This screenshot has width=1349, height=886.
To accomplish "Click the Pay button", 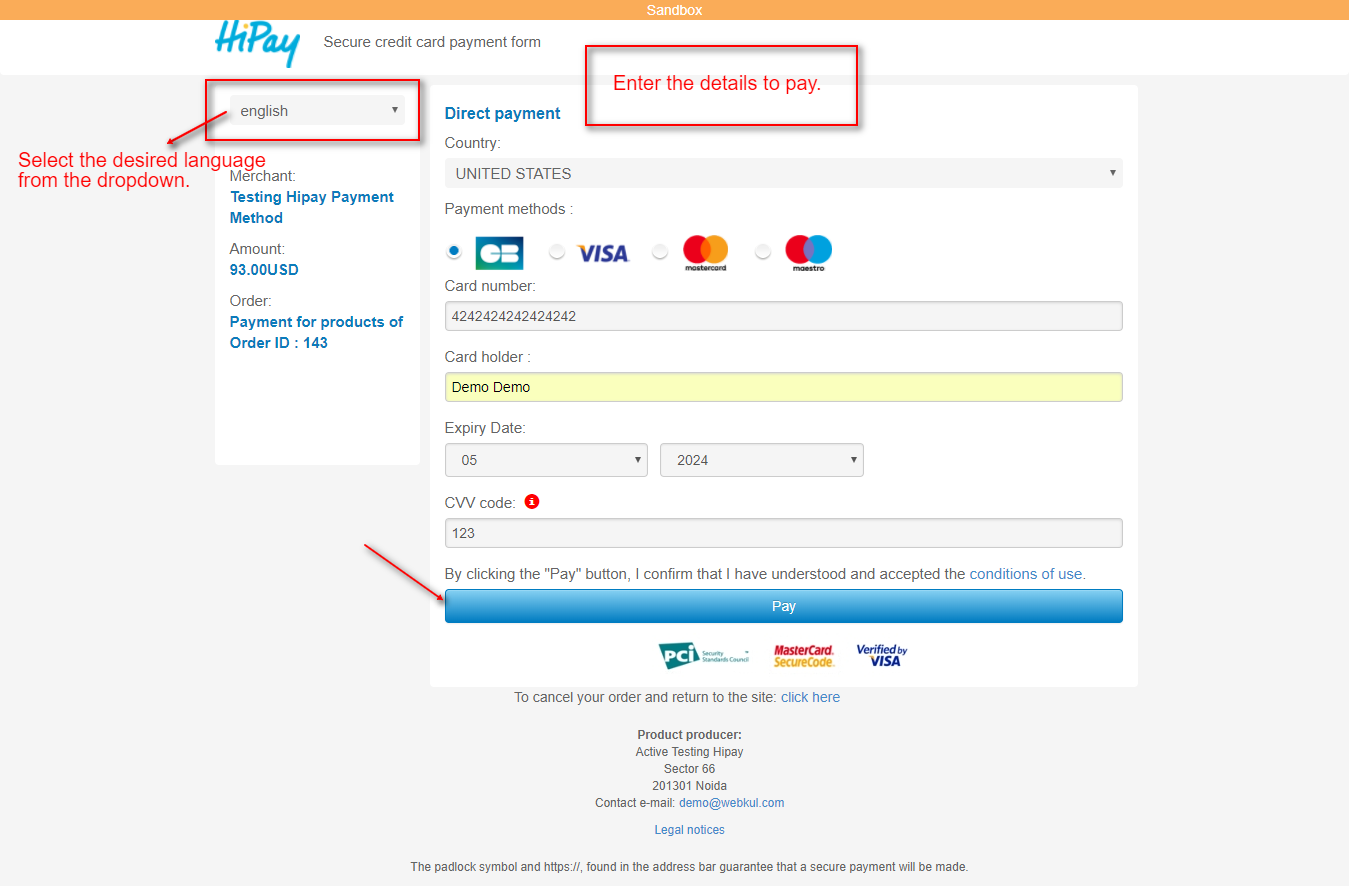I will (783, 605).
